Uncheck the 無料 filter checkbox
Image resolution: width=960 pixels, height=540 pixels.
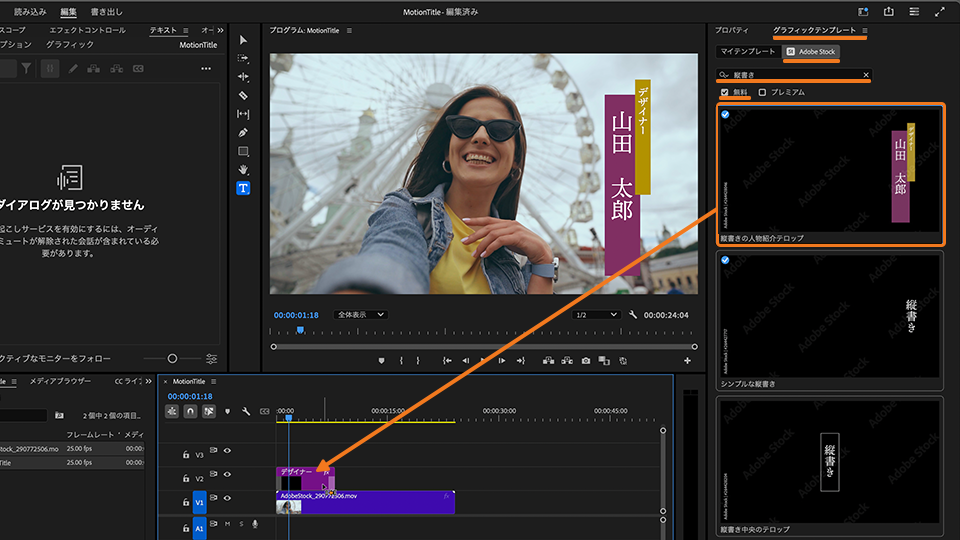725,93
